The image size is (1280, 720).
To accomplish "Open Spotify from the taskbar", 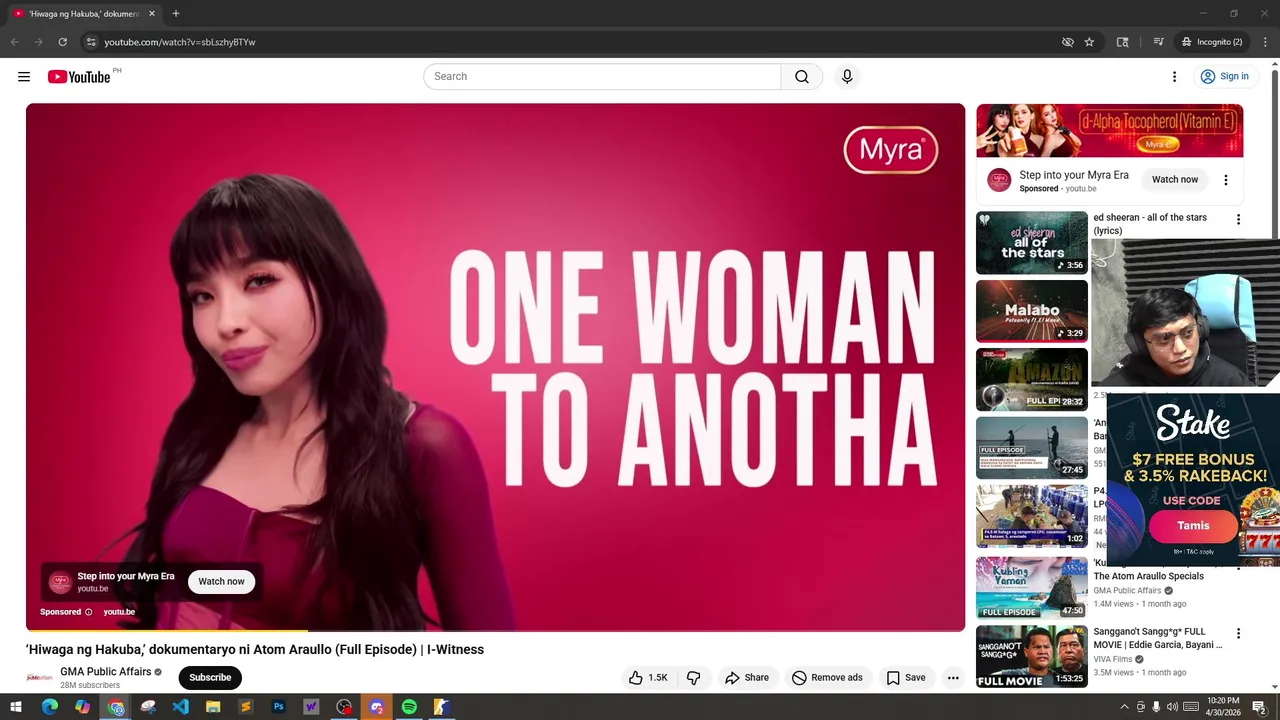I will click(409, 707).
